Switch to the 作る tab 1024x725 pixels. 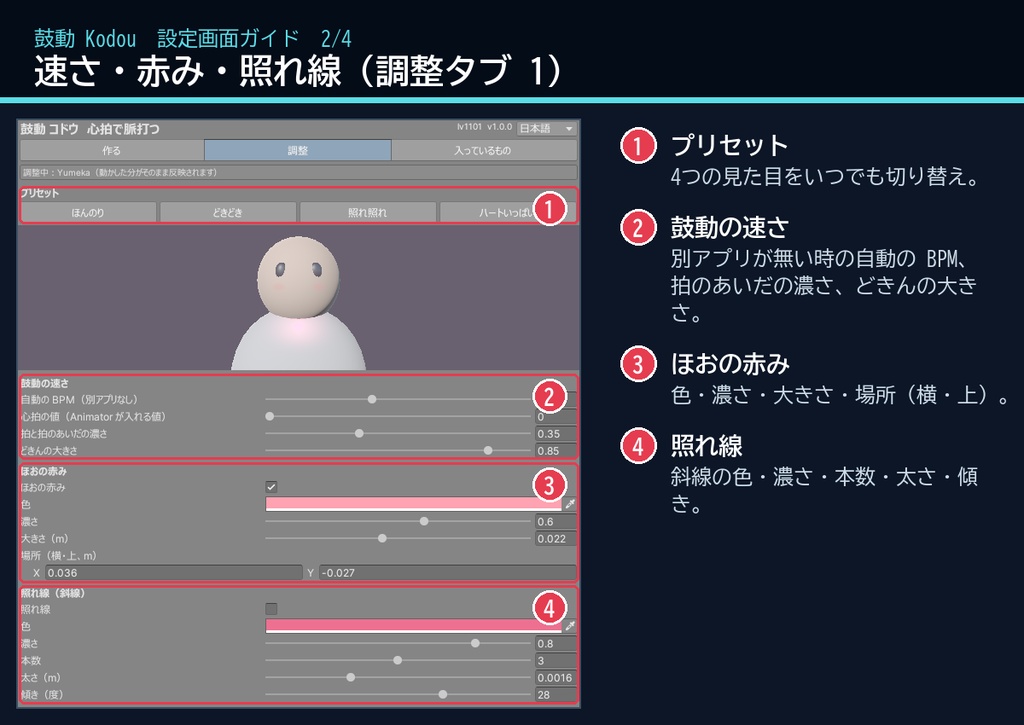112,150
